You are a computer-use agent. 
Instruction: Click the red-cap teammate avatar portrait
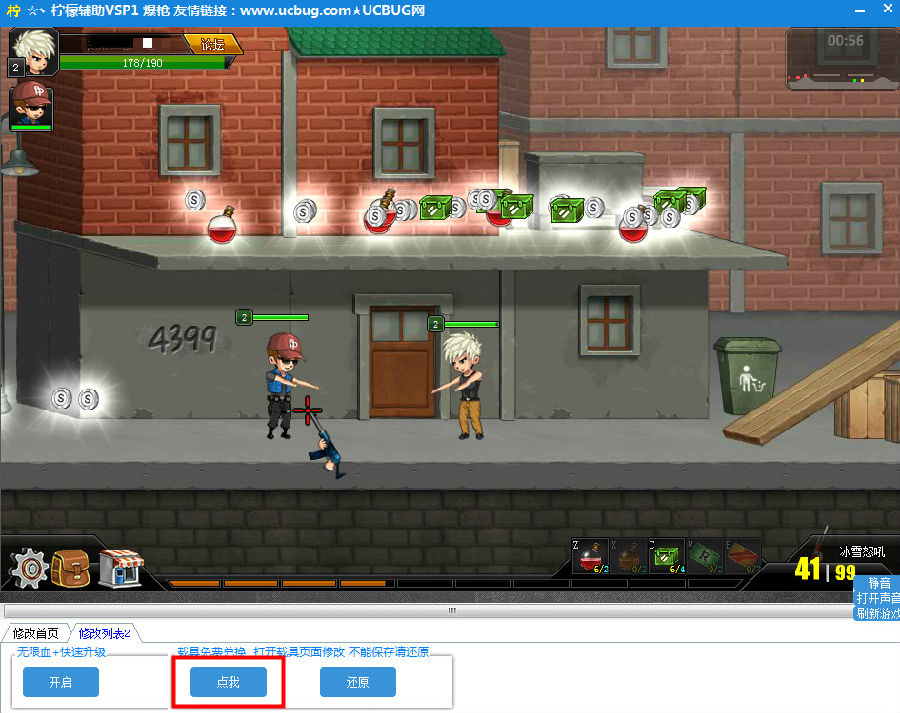click(30, 104)
